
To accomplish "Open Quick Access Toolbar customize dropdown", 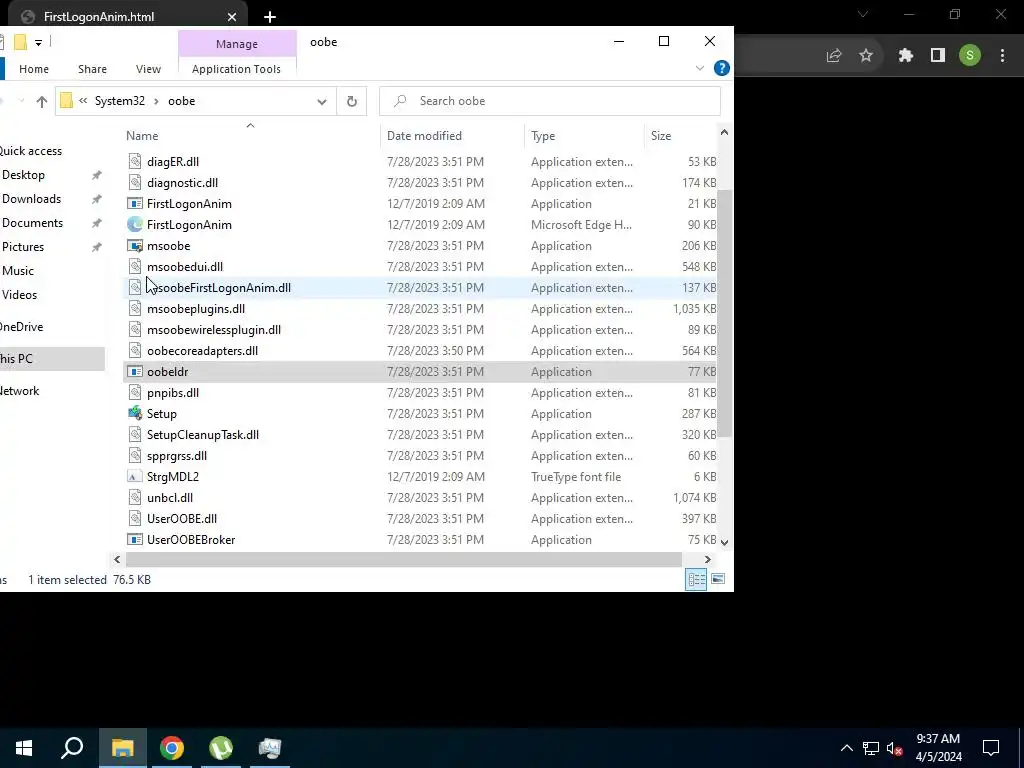I will click(x=39, y=43).
